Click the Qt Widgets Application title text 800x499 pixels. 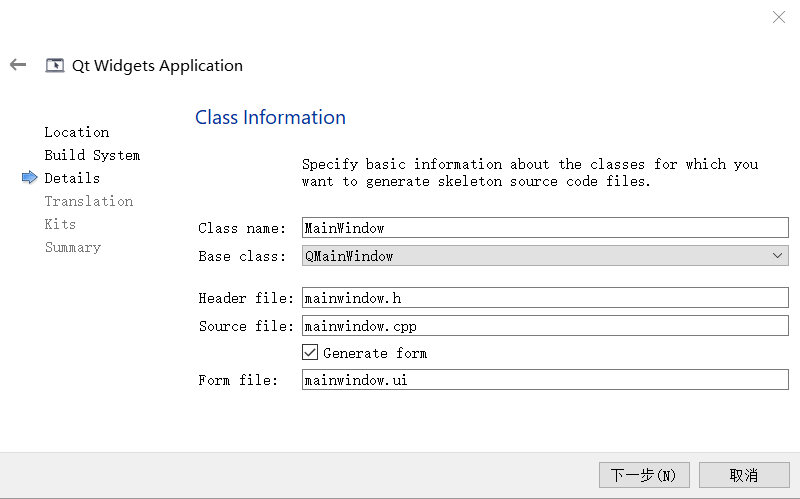click(157, 66)
